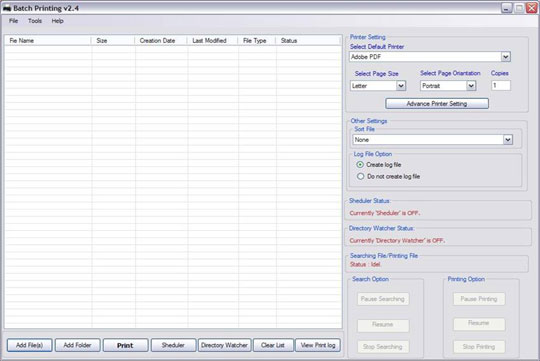Open the Help menu
The height and width of the screenshot is (361, 540).
tap(58, 21)
